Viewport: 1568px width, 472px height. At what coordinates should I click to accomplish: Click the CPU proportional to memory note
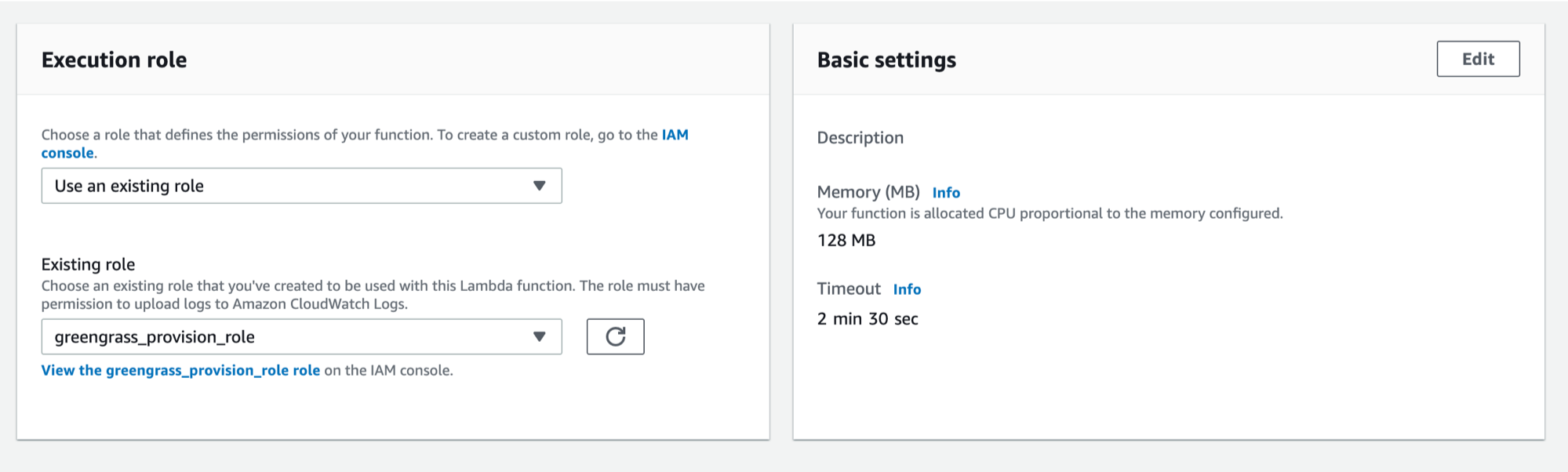point(1050,213)
